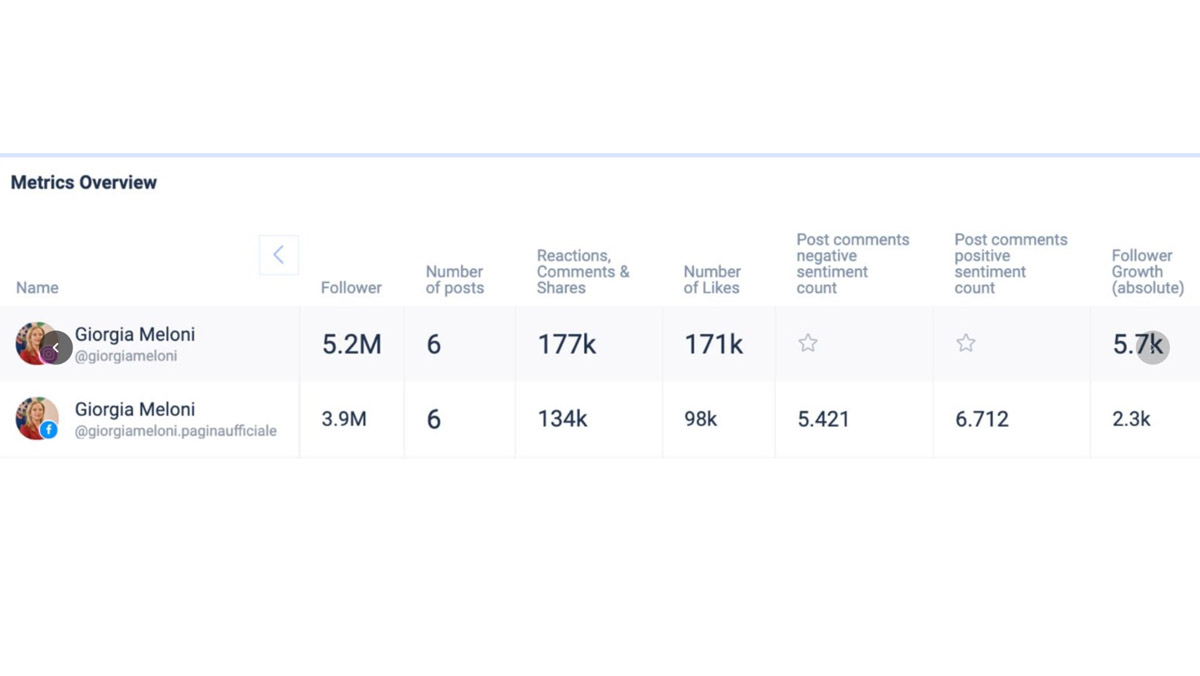Select the 5.7k follower growth value
Screen dimensions: 1200x676
click(1137, 345)
